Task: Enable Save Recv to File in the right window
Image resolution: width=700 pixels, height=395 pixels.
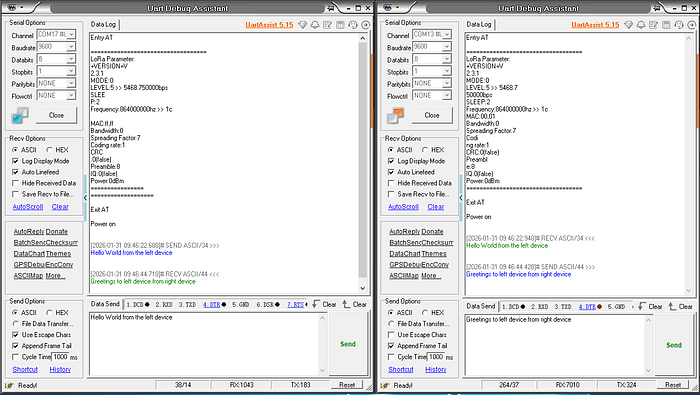Action: pyautogui.click(x=391, y=195)
